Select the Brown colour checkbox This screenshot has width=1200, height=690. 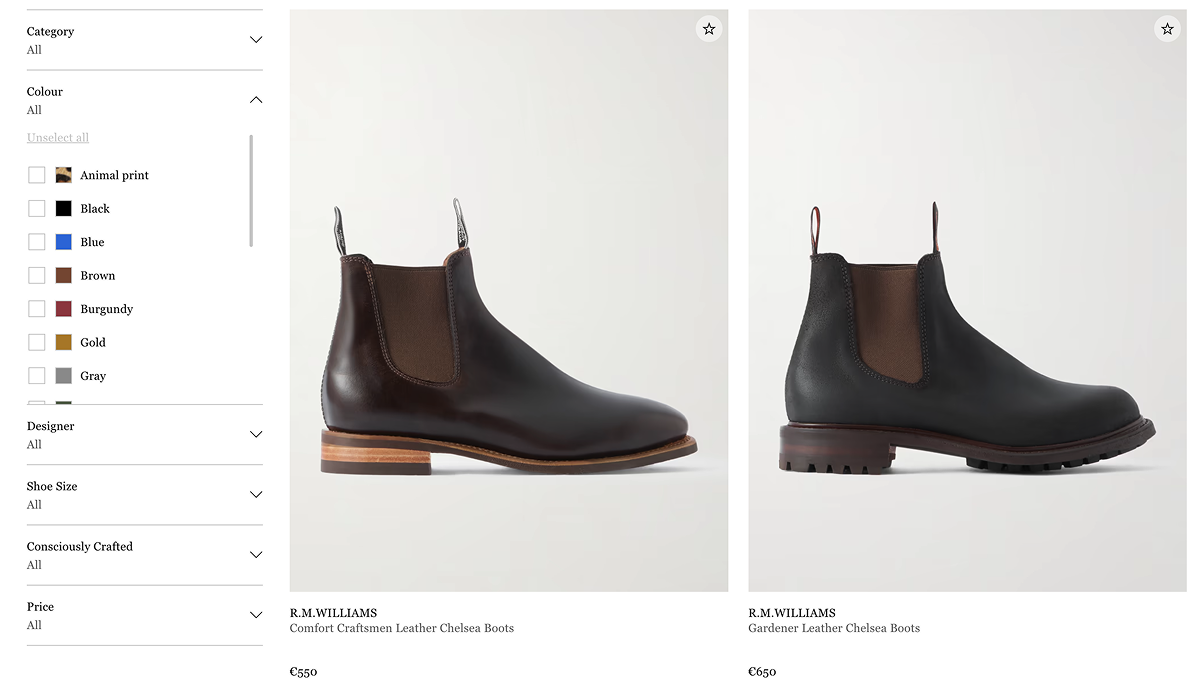(37, 275)
